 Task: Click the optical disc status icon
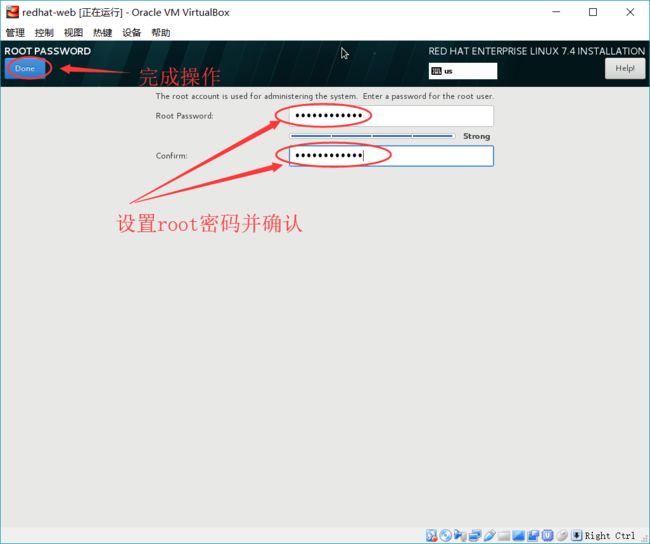pyautogui.click(x=446, y=535)
